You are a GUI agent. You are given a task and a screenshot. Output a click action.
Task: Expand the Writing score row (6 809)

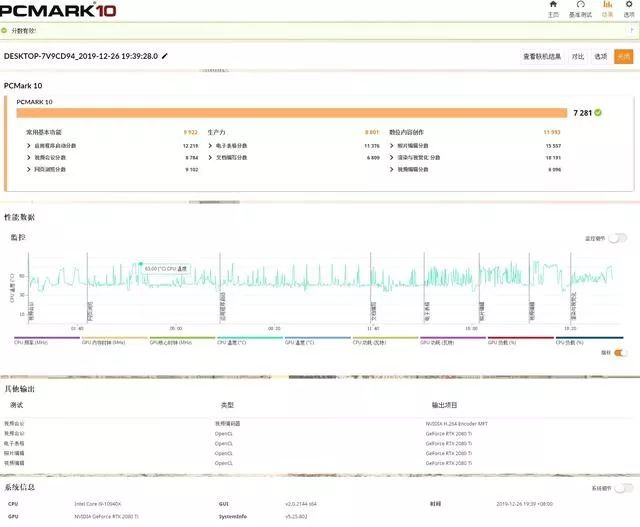coord(294,158)
